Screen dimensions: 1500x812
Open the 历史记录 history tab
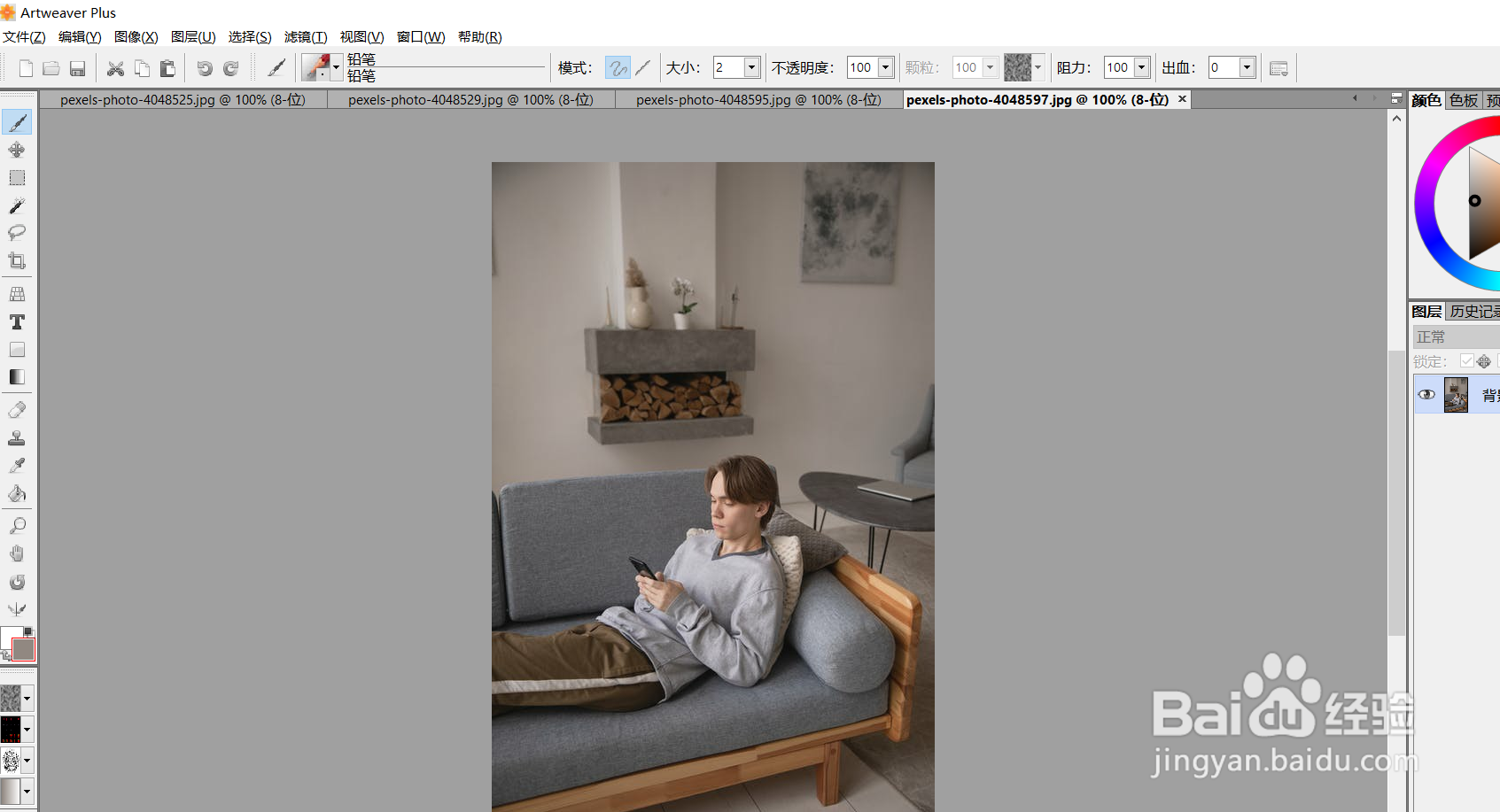(1473, 312)
